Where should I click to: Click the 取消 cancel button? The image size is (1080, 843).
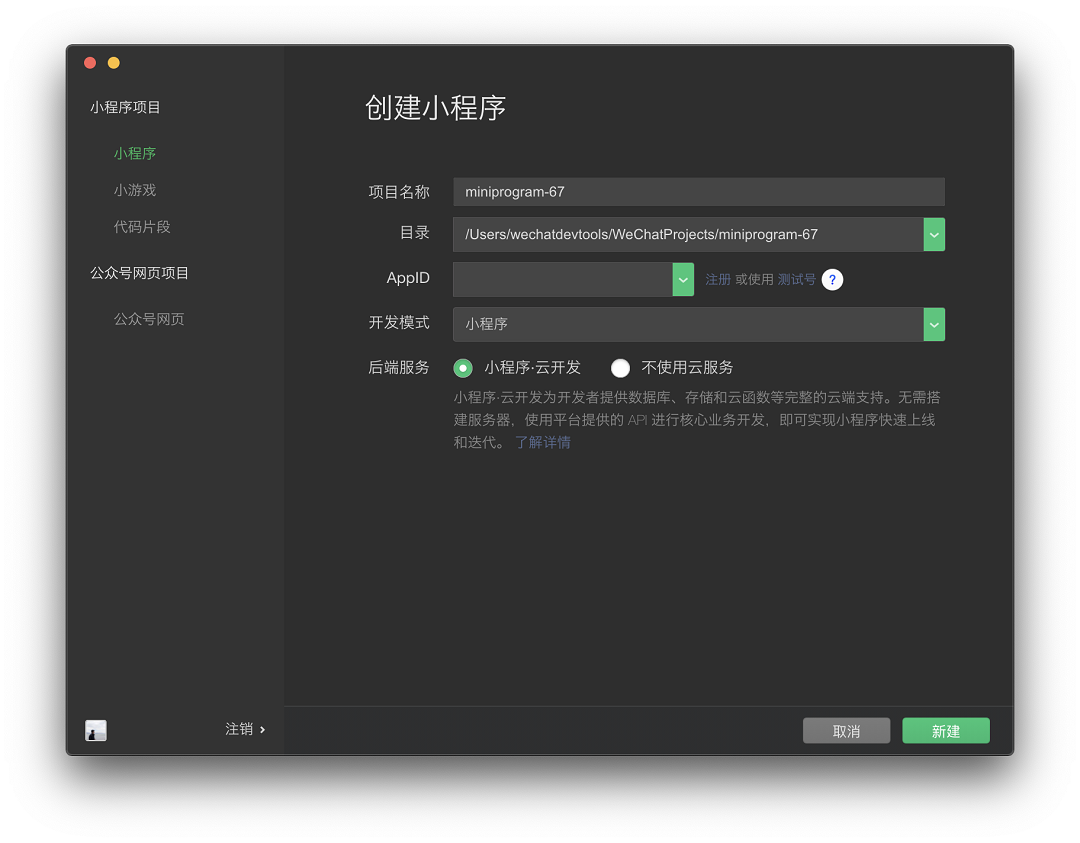click(x=847, y=731)
